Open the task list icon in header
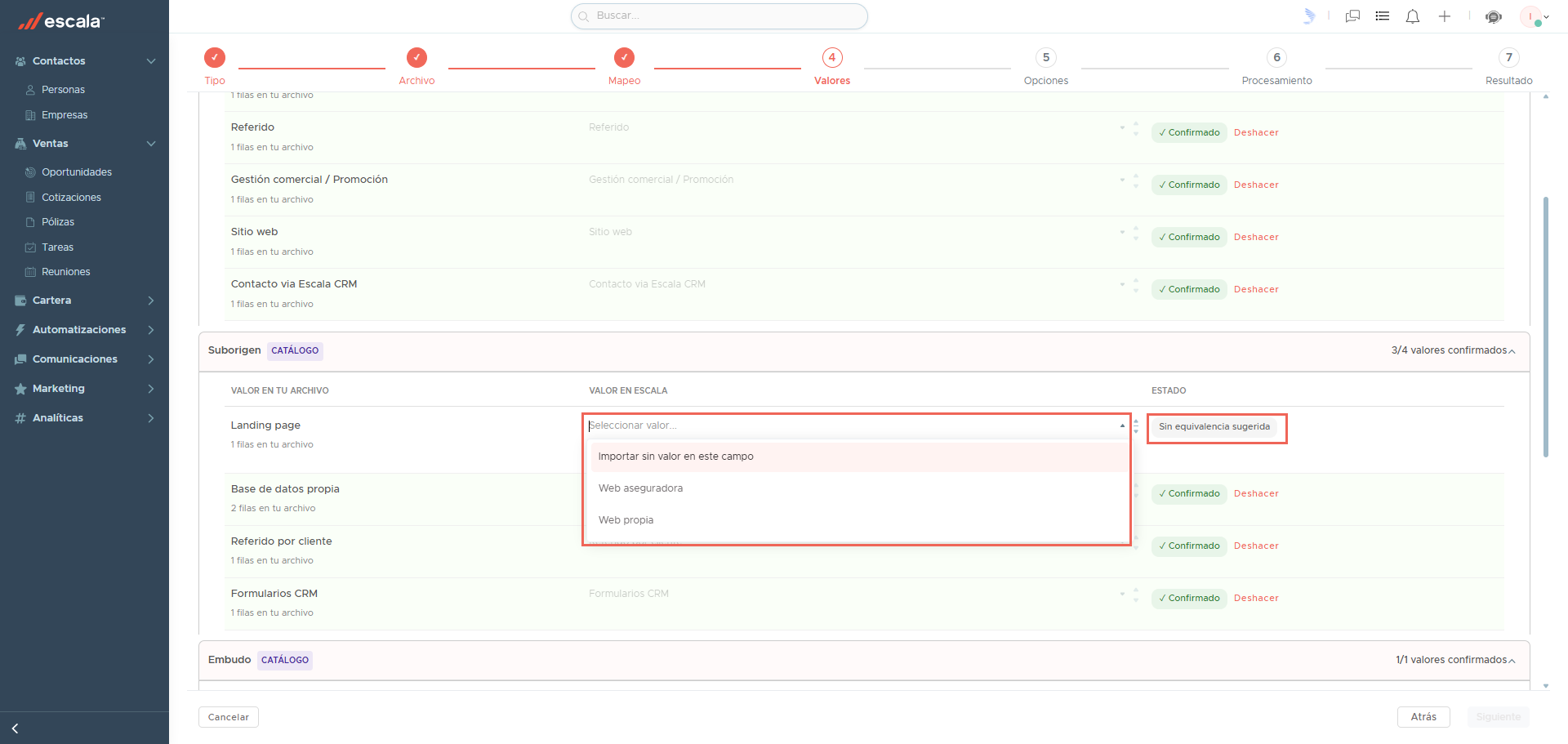Viewport: 1568px width, 744px height. tap(1383, 16)
